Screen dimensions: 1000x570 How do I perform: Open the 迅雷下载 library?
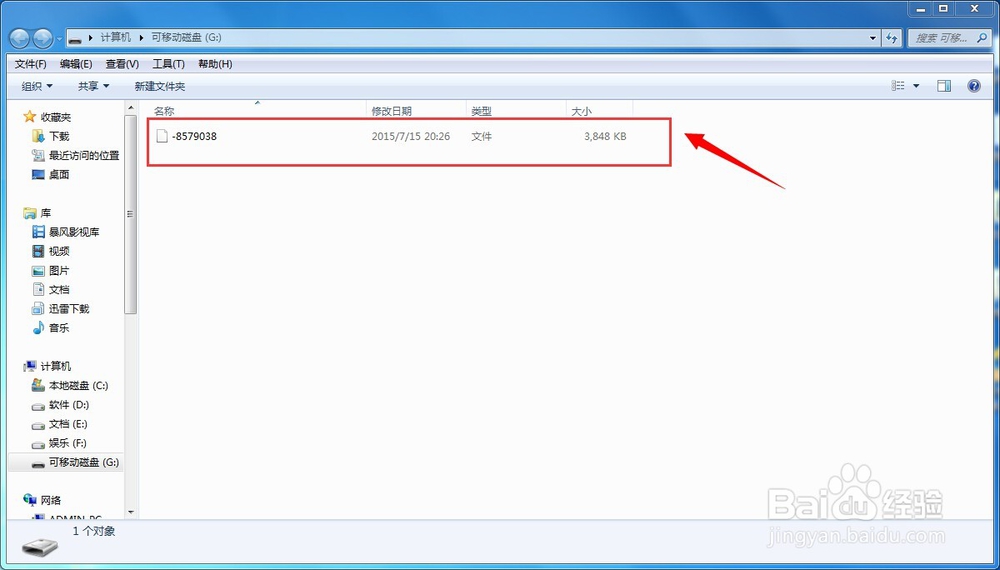click(69, 309)
